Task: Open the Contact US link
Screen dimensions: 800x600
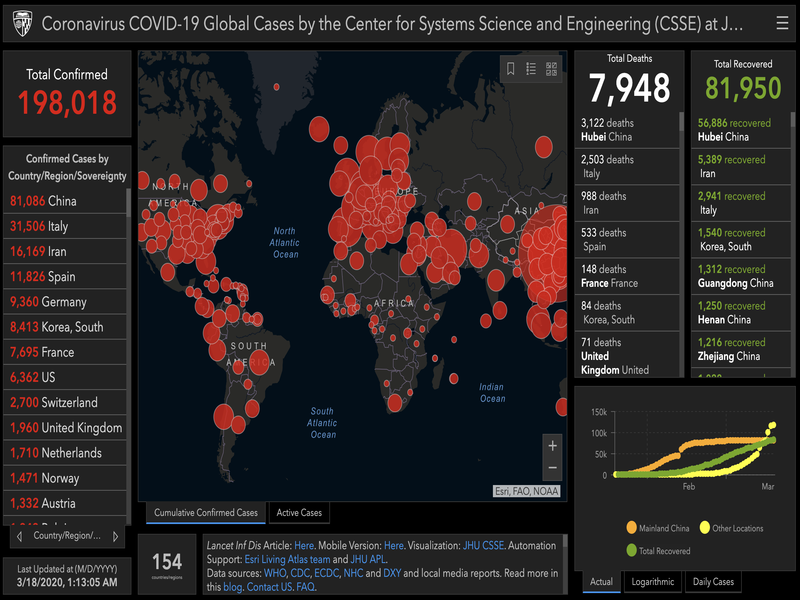Action: coord(269,587)
